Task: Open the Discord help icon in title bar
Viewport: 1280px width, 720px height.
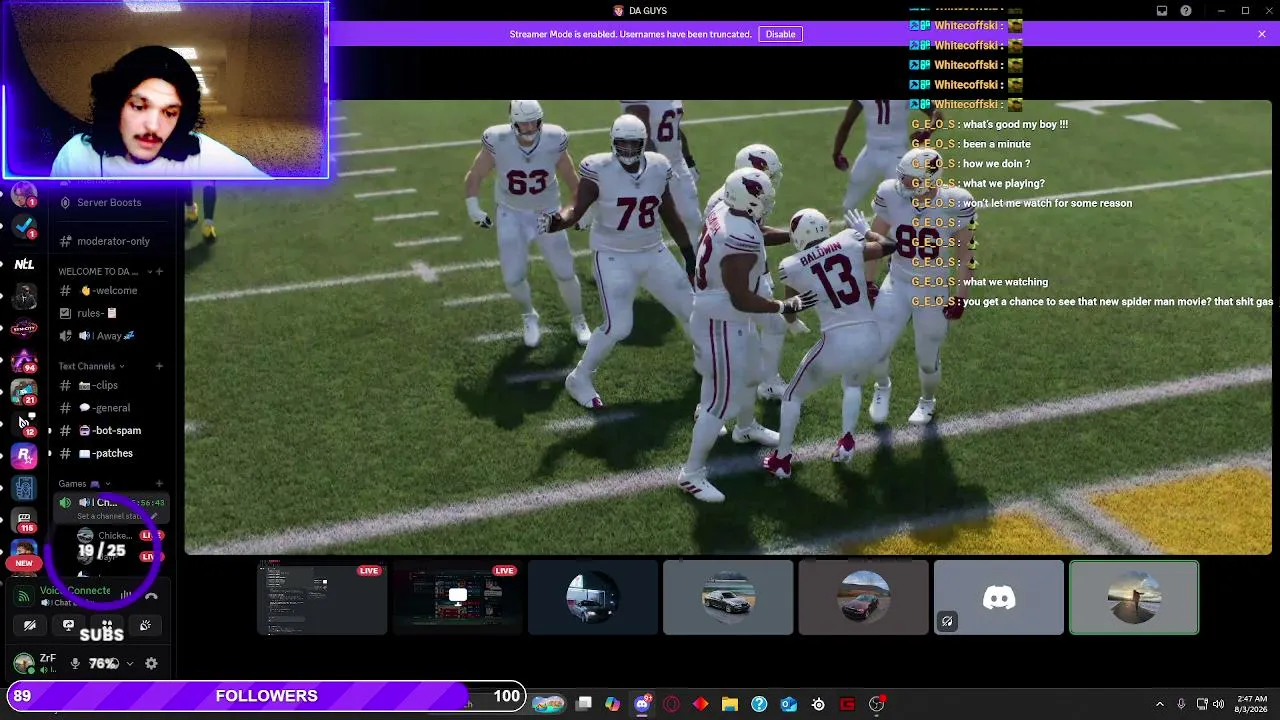Action: 1186,11
